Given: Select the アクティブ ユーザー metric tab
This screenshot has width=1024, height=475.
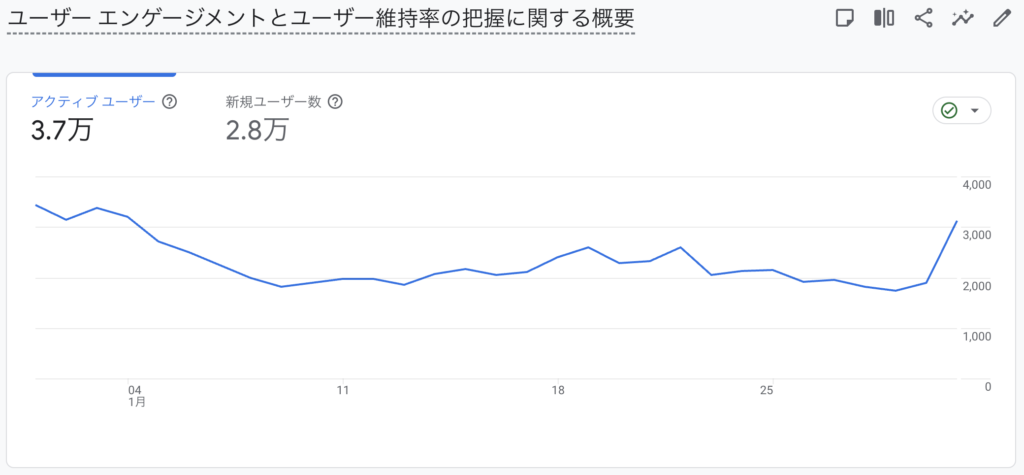Looking at the screenshot, I should pos(94,101).
